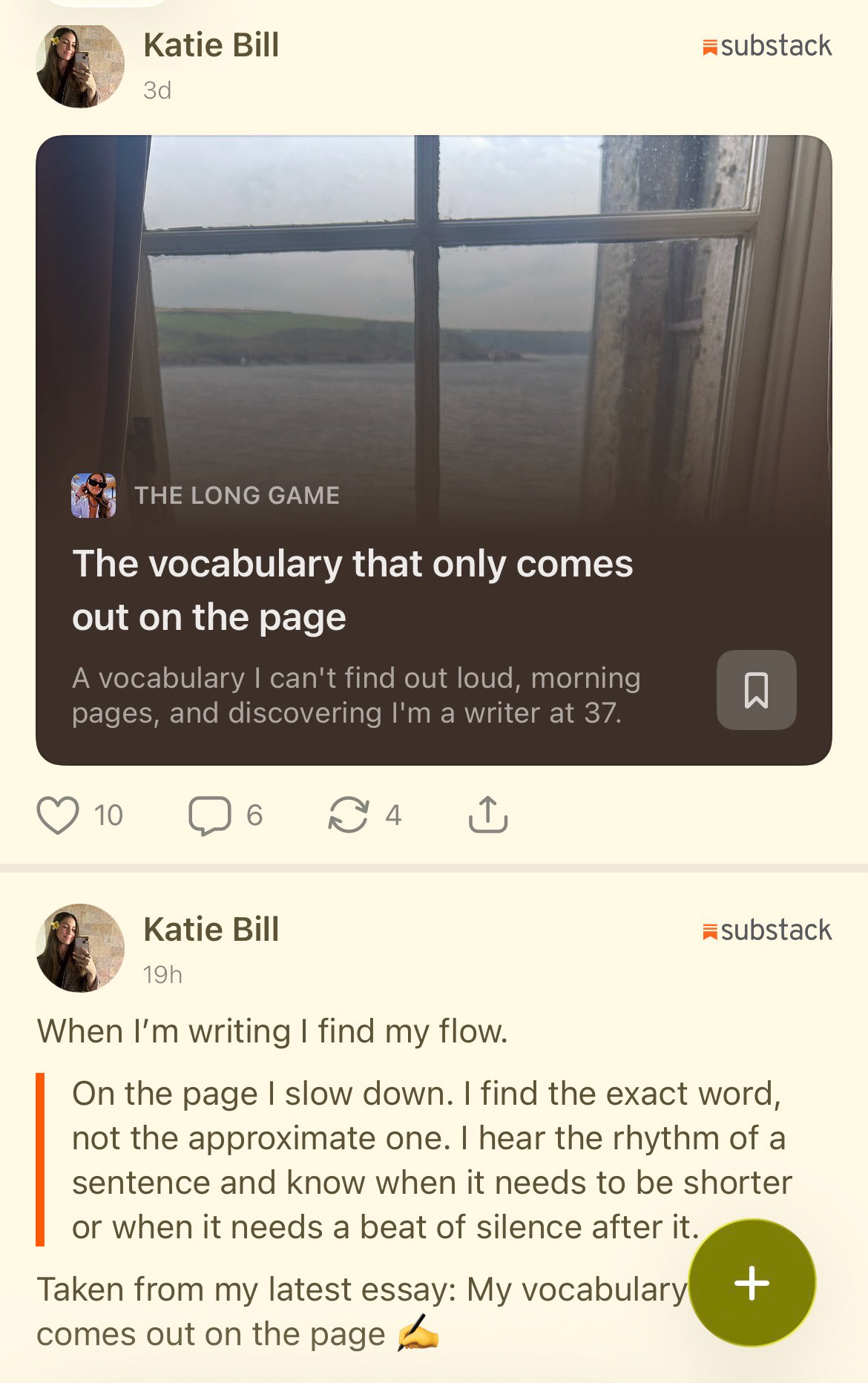Image resolution: width=868 pixels, height=1383 pixels.
Task: Tap the 19h timestamp on second post
Action: 162,974
